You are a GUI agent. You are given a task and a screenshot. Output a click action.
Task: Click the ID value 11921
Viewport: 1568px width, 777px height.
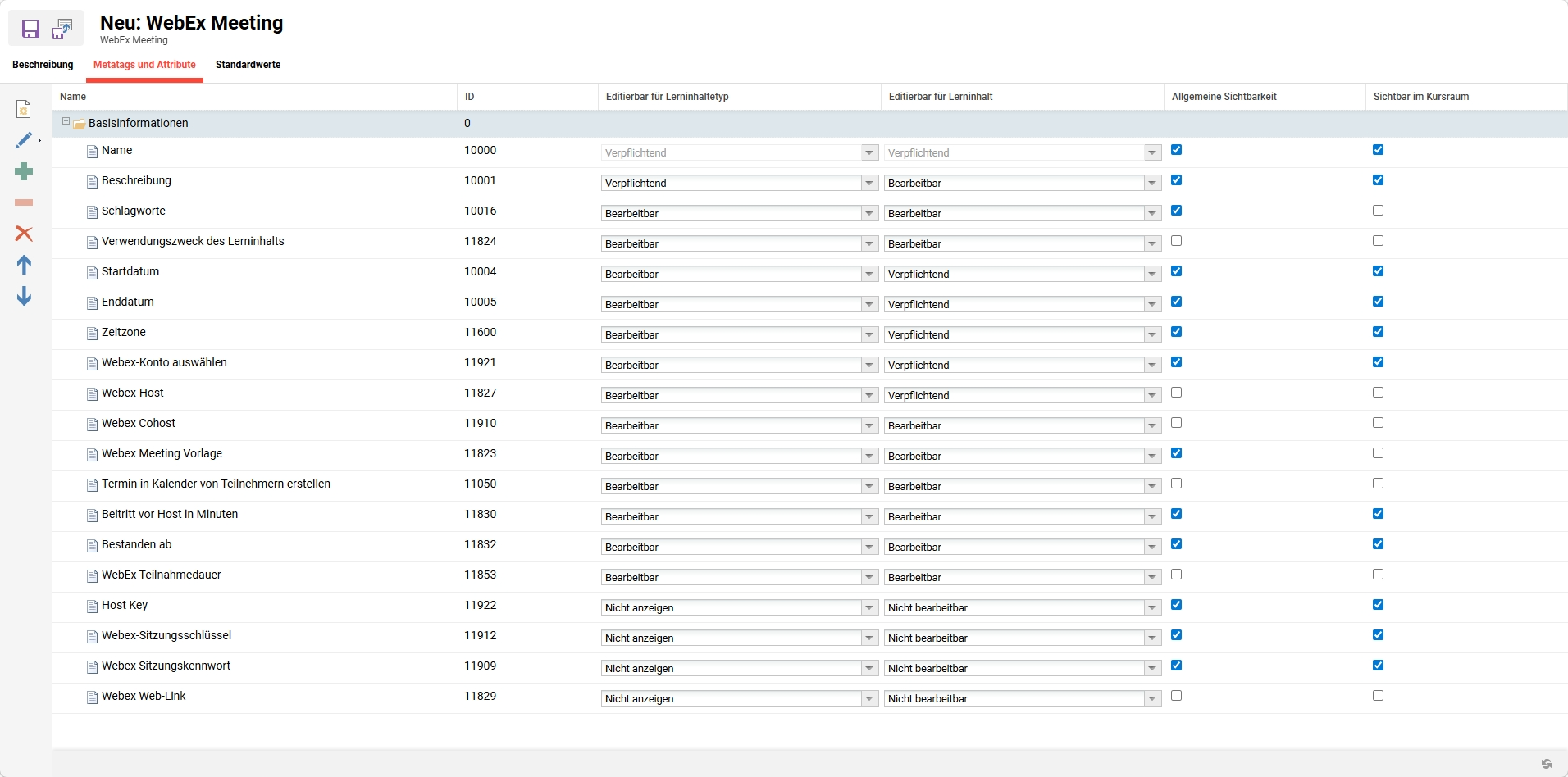point(481,362)
